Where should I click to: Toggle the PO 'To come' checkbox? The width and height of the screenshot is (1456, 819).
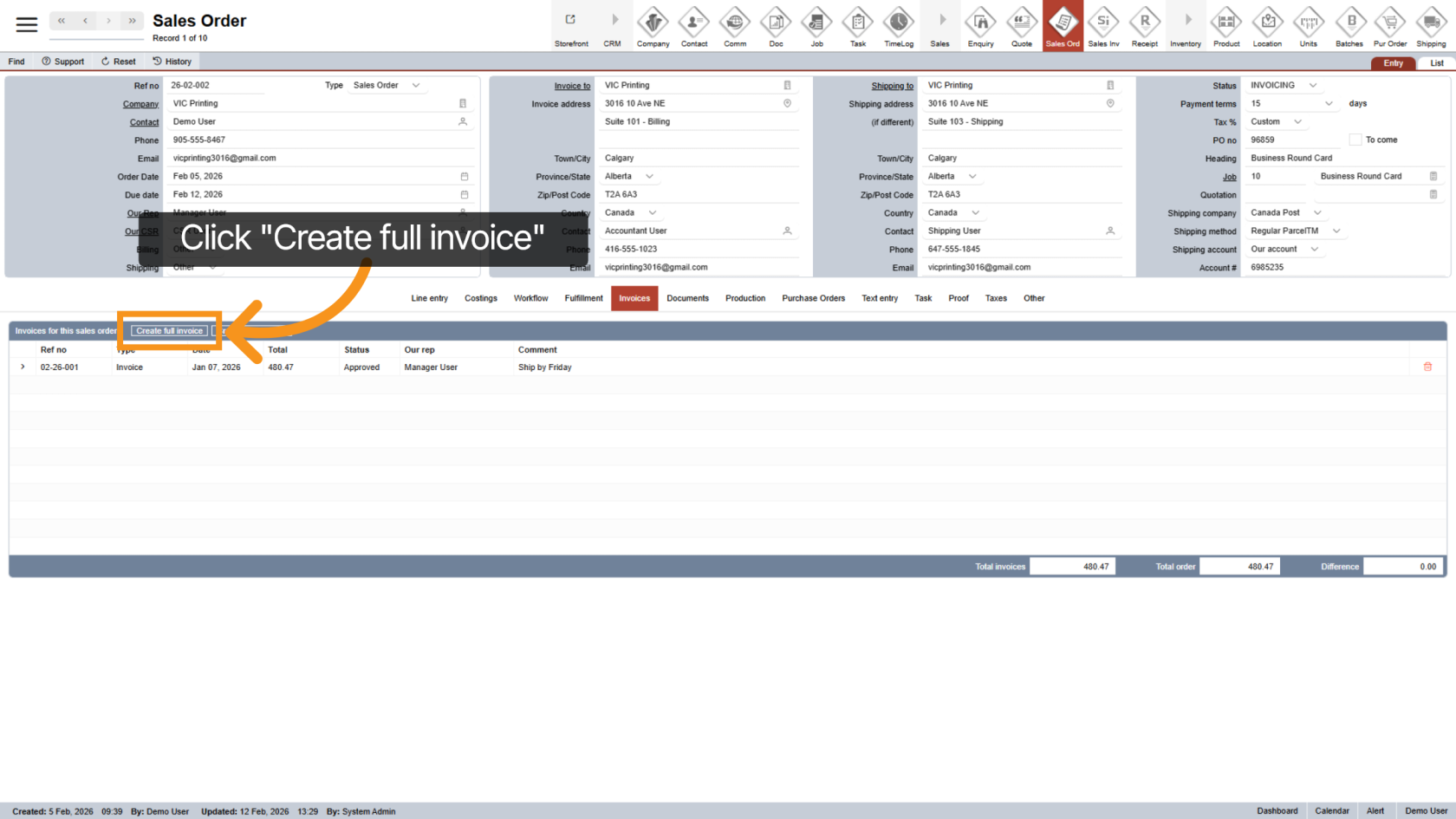(x=1355, y=140)
